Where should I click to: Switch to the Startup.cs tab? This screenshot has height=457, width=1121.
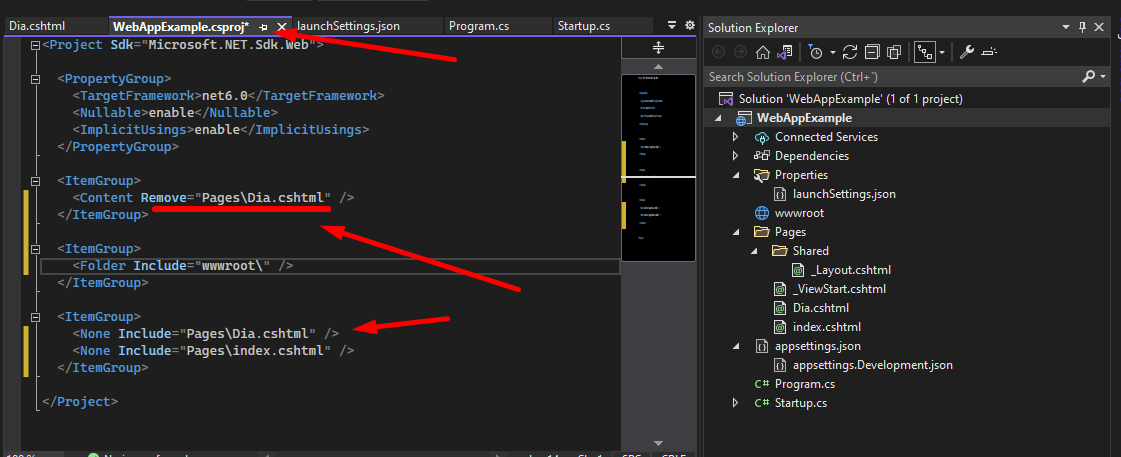coord(586,26)
